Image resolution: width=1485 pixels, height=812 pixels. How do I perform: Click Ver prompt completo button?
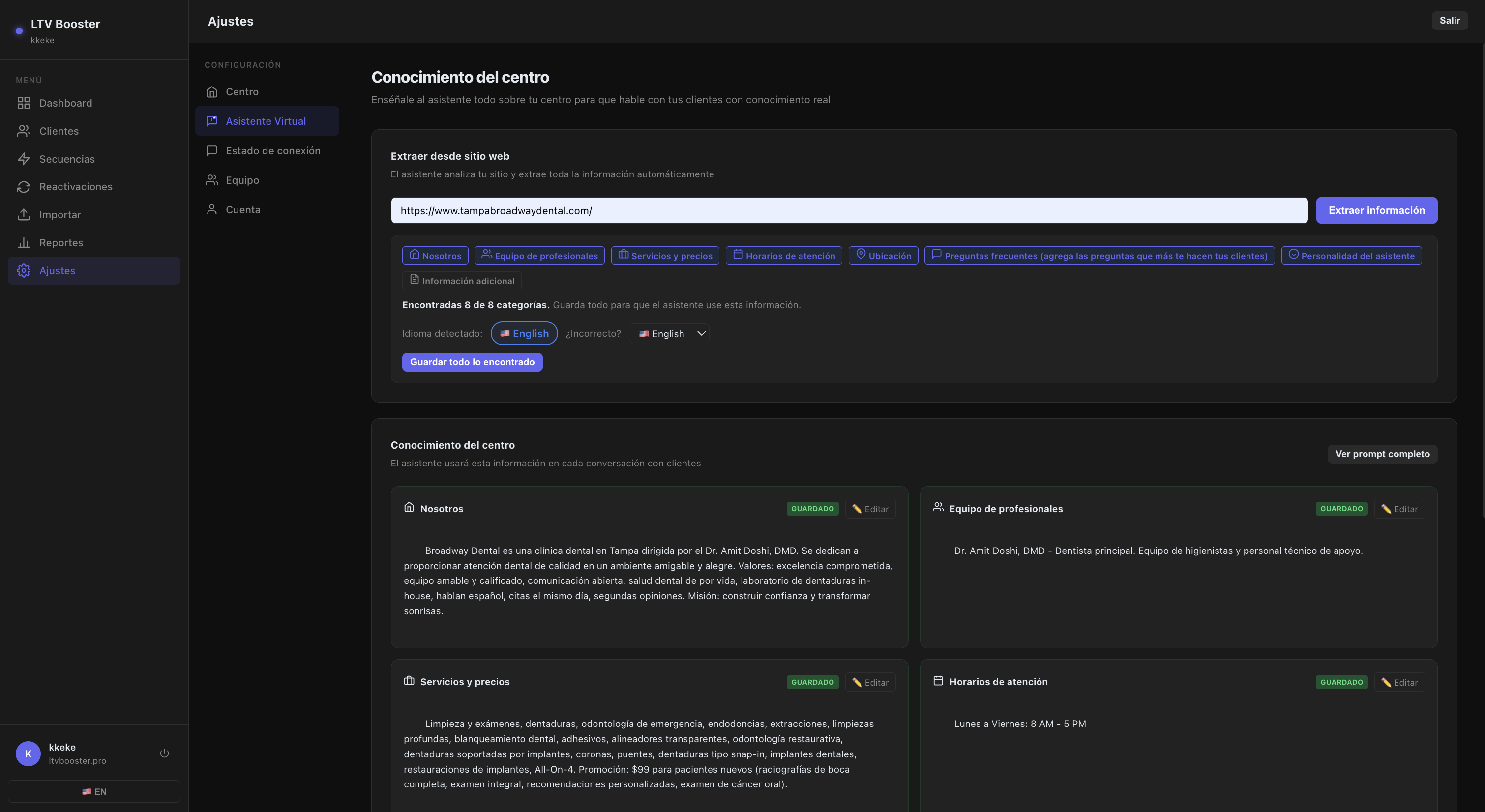click(x=1382, y=454)
